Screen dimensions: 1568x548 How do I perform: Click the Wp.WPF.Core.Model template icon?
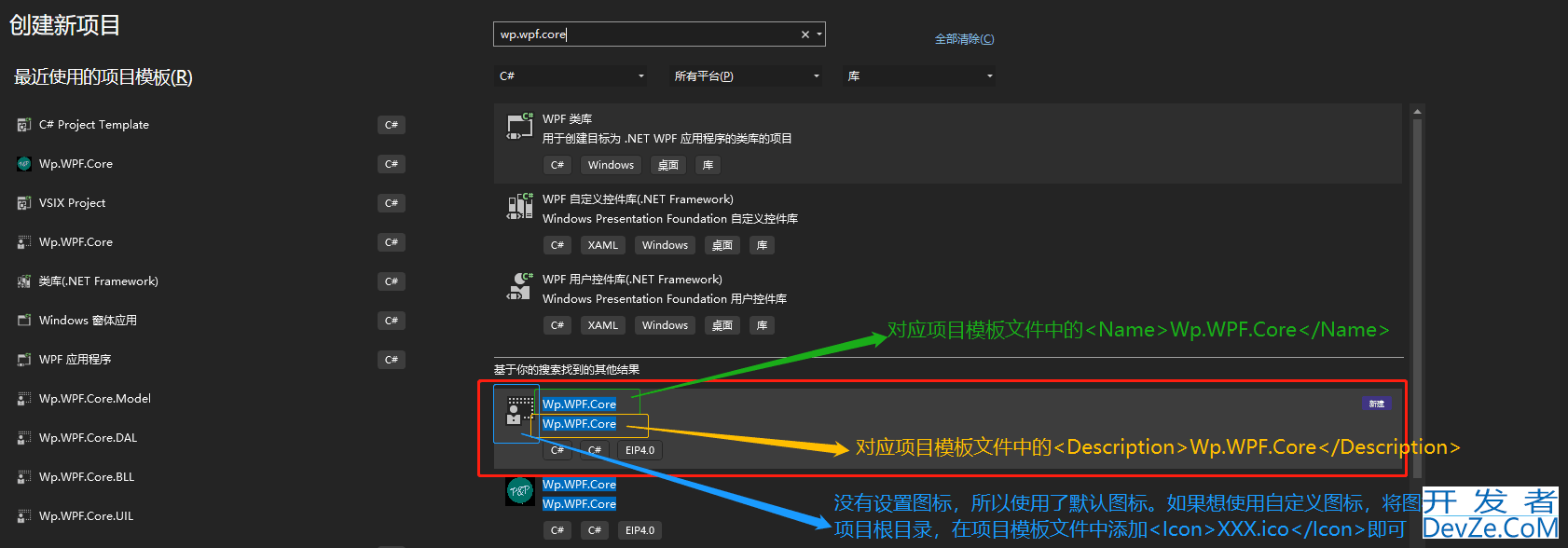[x=24, y=399]
